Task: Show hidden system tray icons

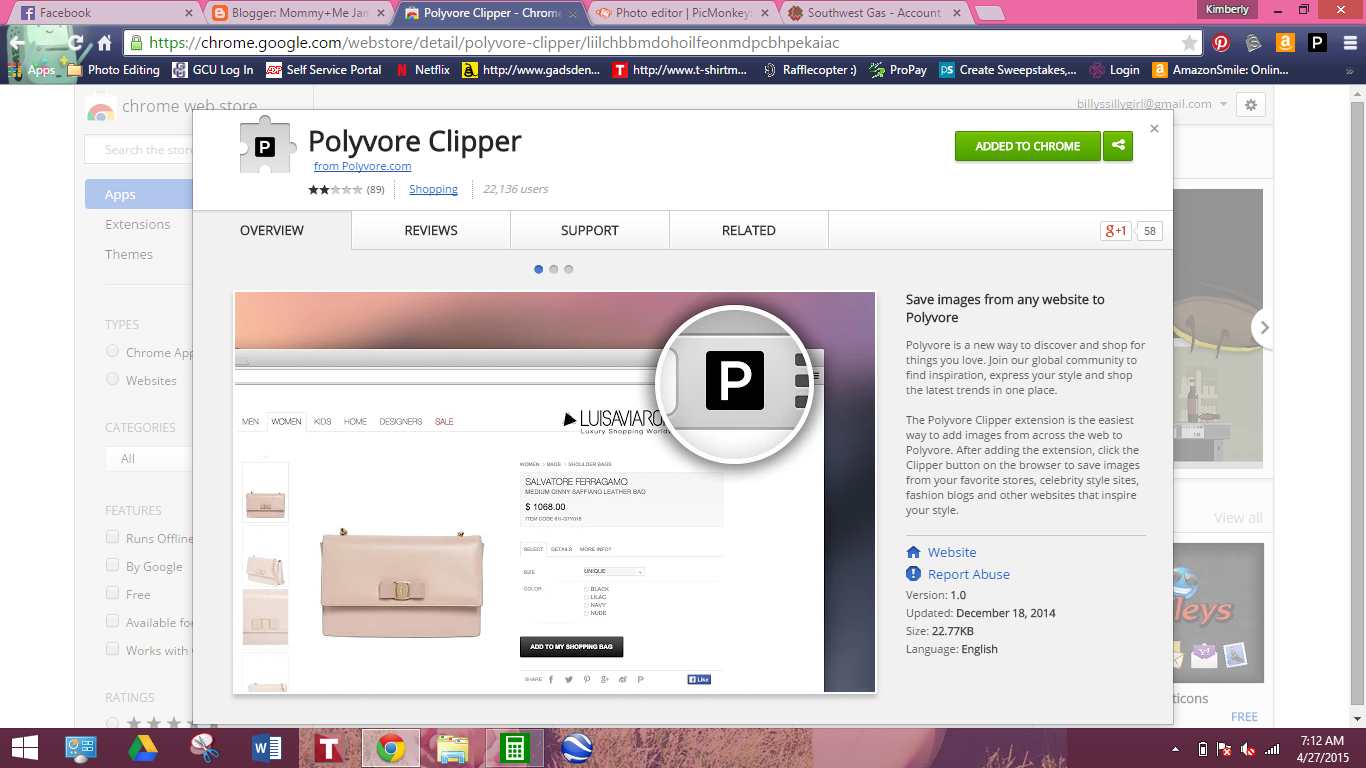Action: [1176, 749]
